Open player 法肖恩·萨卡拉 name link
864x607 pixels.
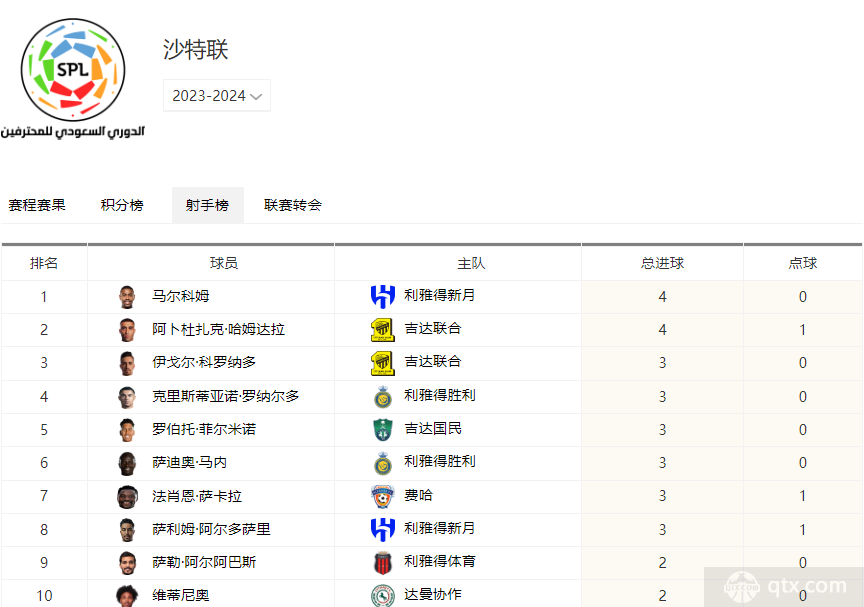tap(197, 496)
